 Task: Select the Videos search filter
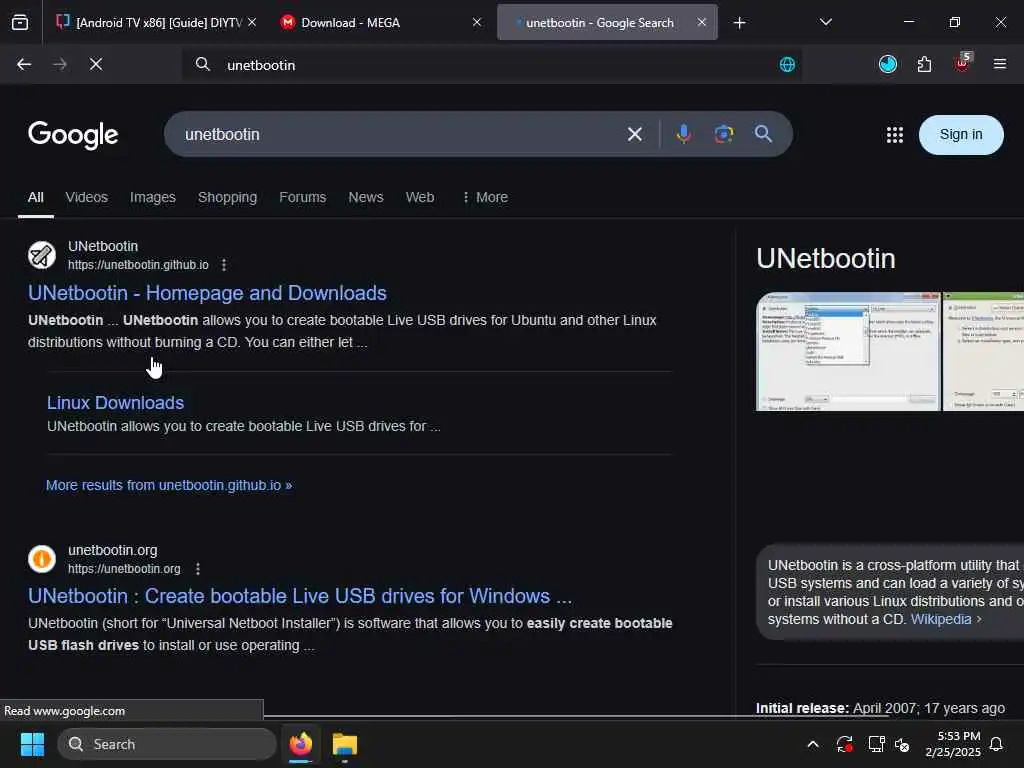(86, 197)
